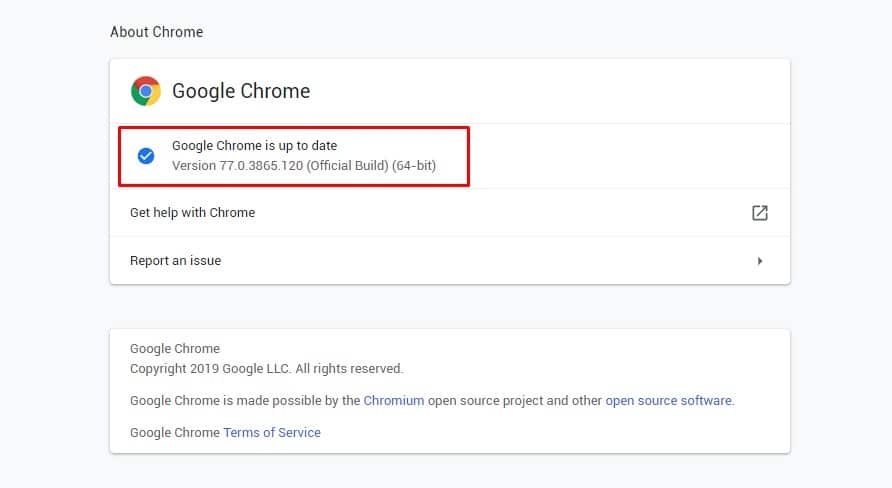Screen dimensions: 892x488
Task: Click 'Google Chrome' text before Terms of Service
Action: click(x=175, y=433)
